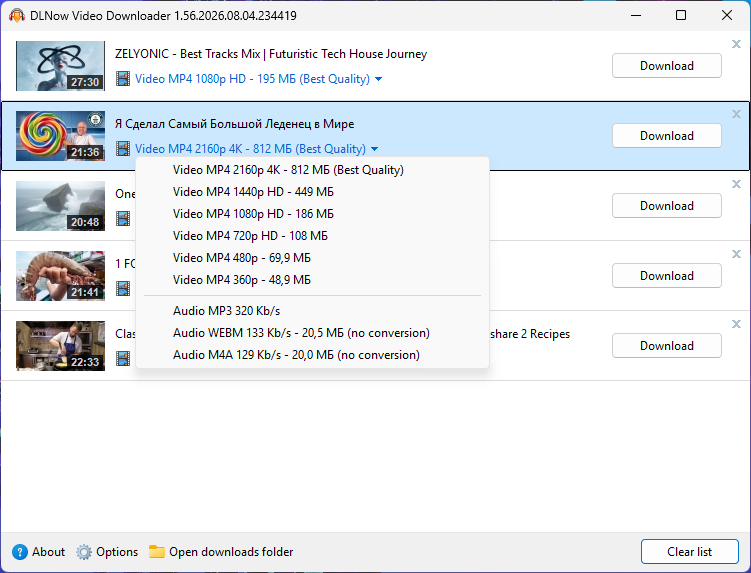Remove the 22:33 cooking video row

coord(736,324)
